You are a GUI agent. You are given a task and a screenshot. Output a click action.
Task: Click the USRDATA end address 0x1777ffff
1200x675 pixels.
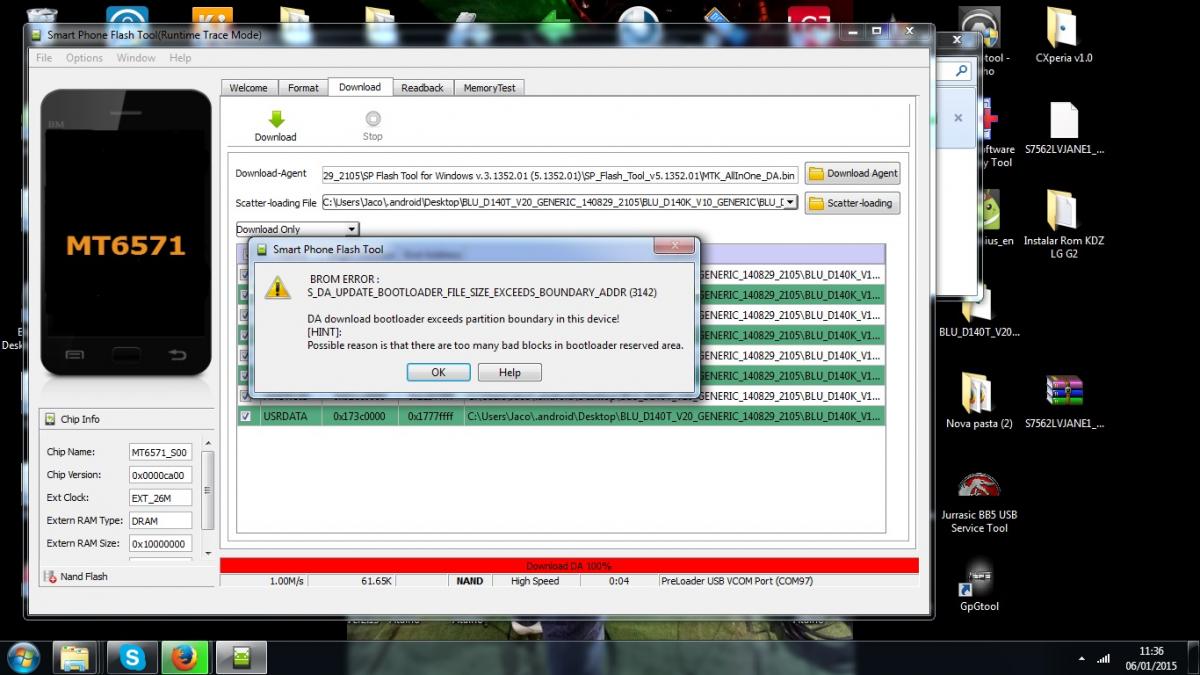click(x=431, y=416)
